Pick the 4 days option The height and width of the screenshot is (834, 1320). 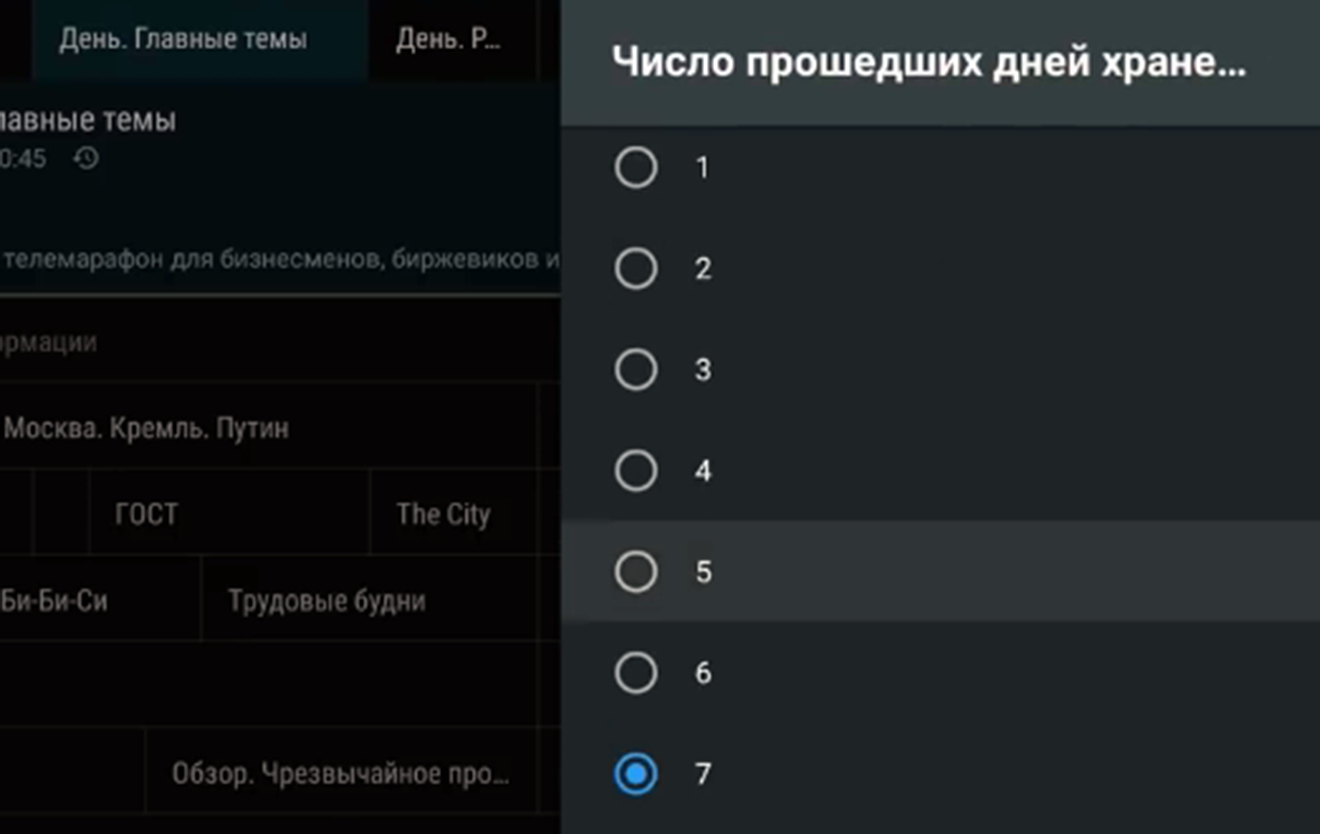point(940,470)
